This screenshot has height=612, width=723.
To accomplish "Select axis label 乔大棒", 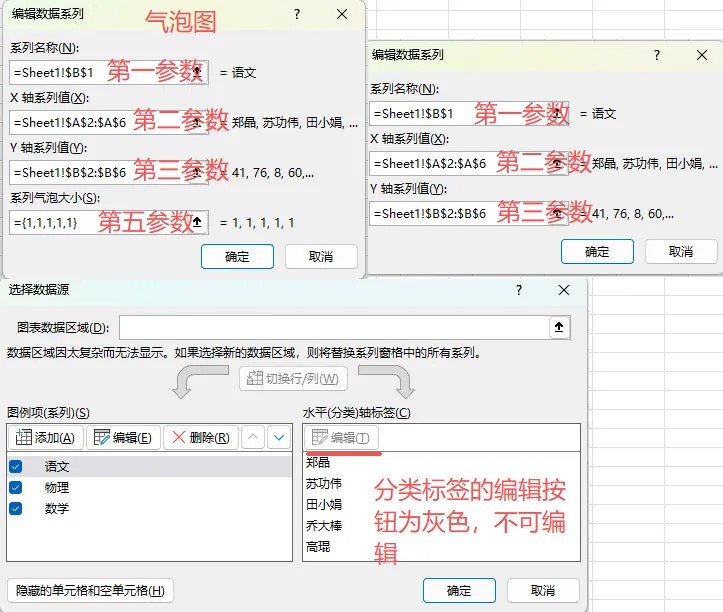I will pyautogui.click(x=324, y=526).
